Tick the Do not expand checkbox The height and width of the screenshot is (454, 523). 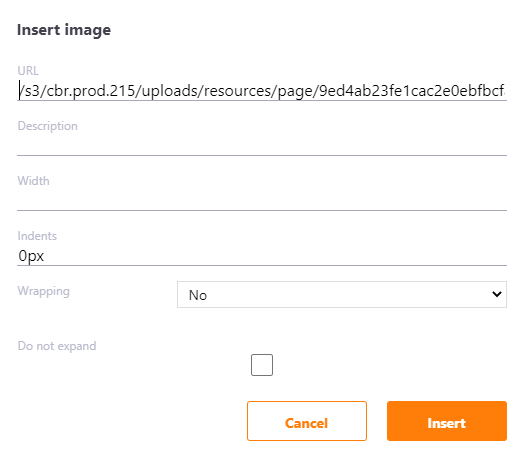pos(262,365)
